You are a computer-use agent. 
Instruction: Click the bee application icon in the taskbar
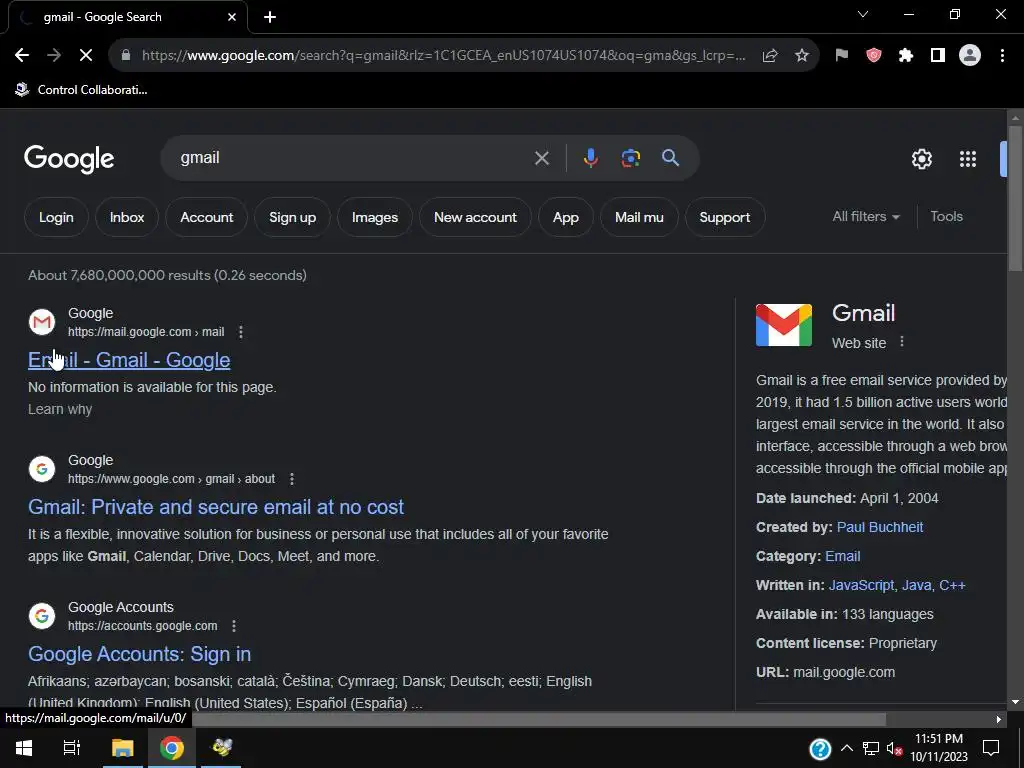point(222,748)
